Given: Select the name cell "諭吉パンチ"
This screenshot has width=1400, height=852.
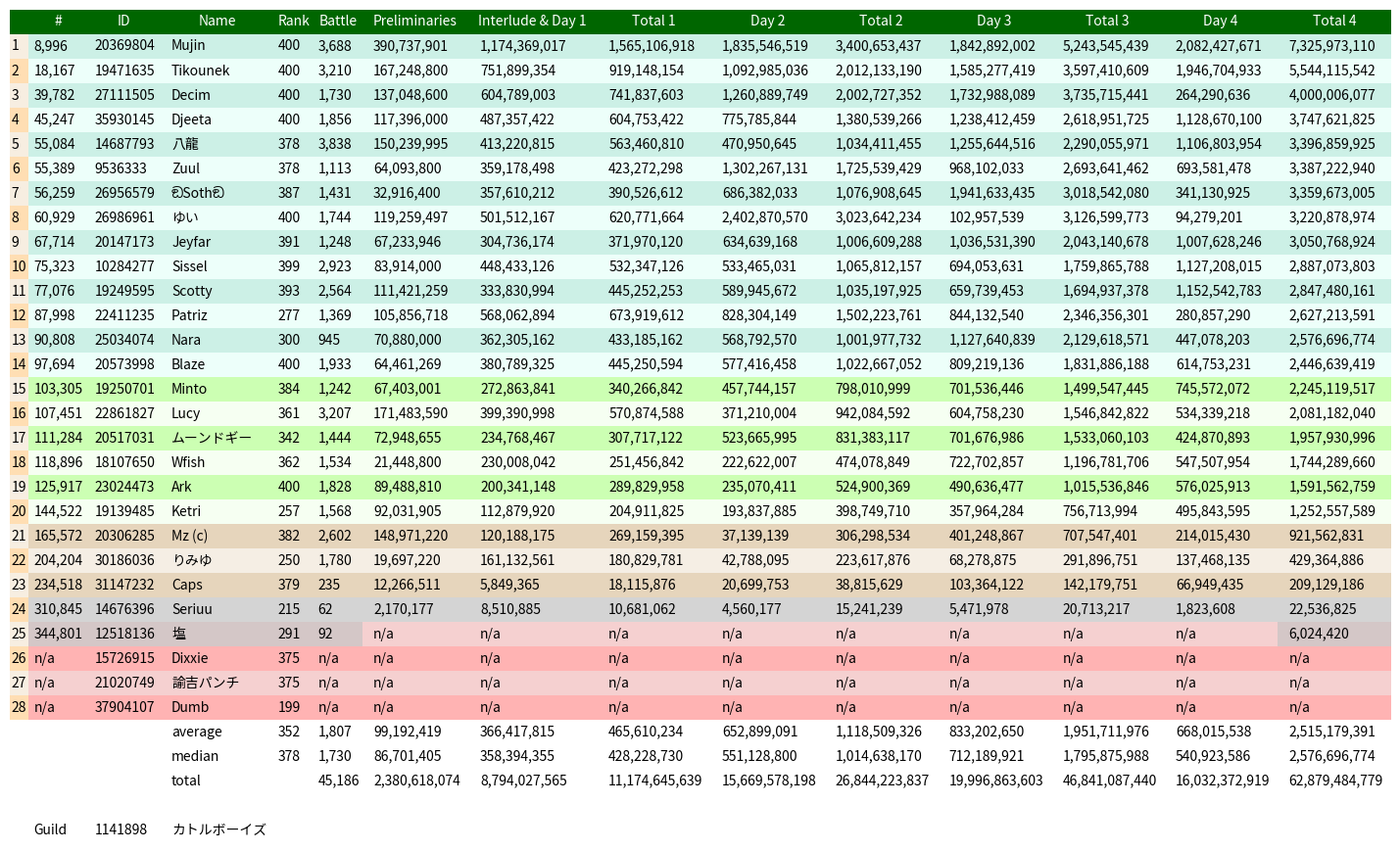Looking at the screenshot, I should point(206,683).
